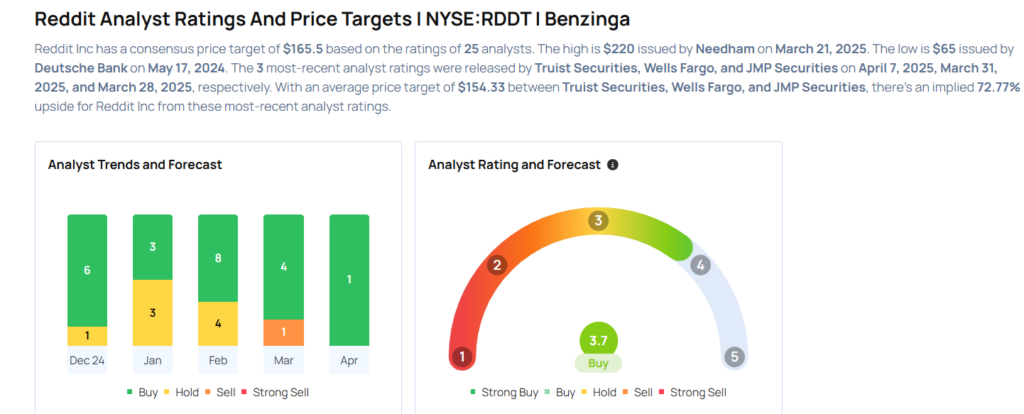This screenshot has height=414, width=1024.
Task: Click the Mar orange Sell bar segment
Action: coord(283,332)
